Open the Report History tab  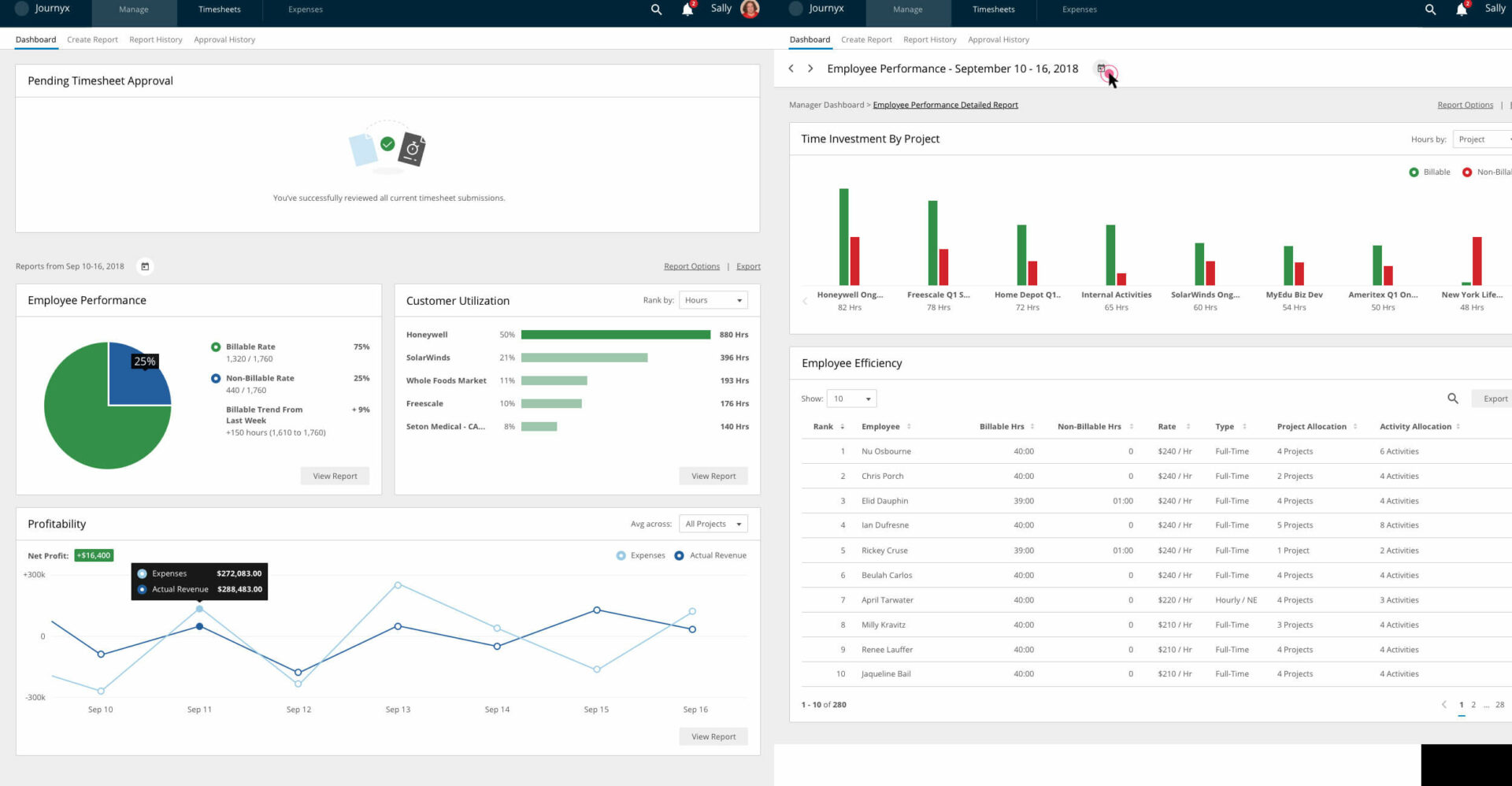155,39
